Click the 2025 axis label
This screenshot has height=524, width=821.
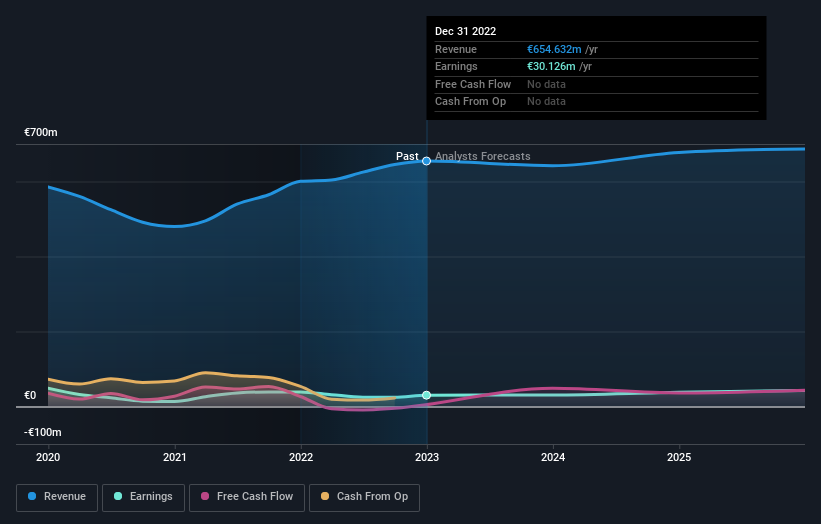tap(679, 458)
